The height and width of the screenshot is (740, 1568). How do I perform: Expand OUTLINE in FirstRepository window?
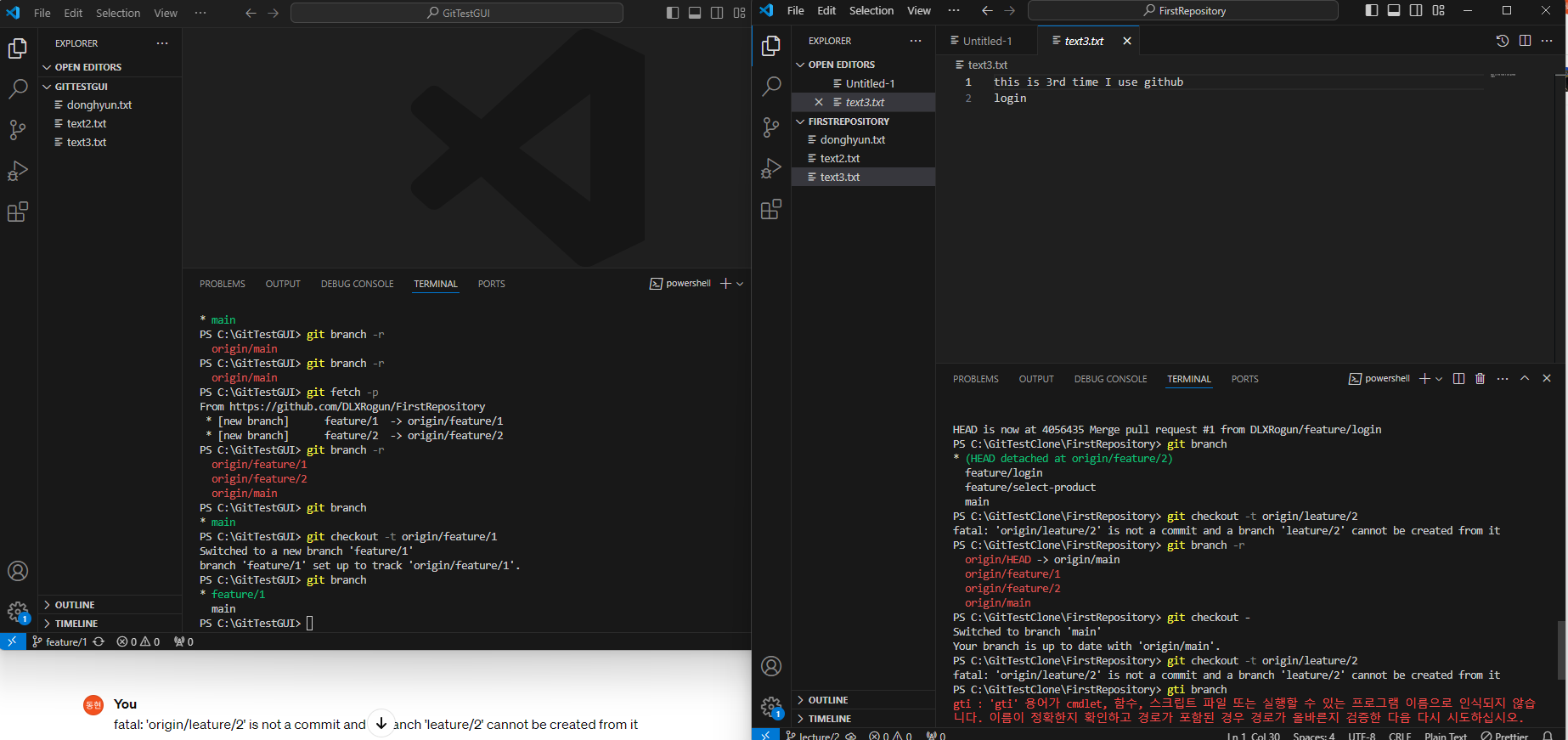coord(863,700)
